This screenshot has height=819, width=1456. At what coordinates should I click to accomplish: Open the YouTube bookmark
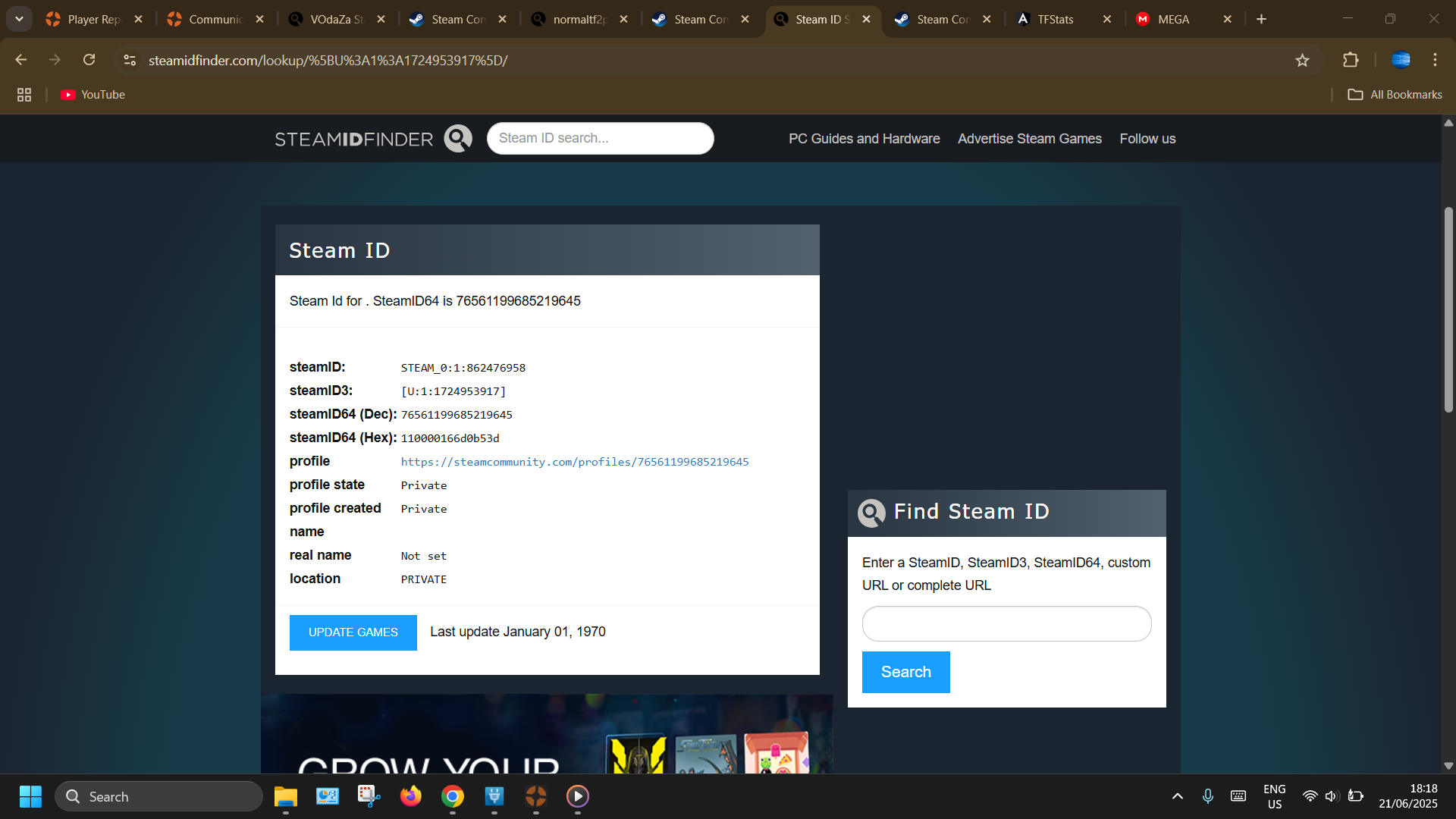tap(93, 95)
